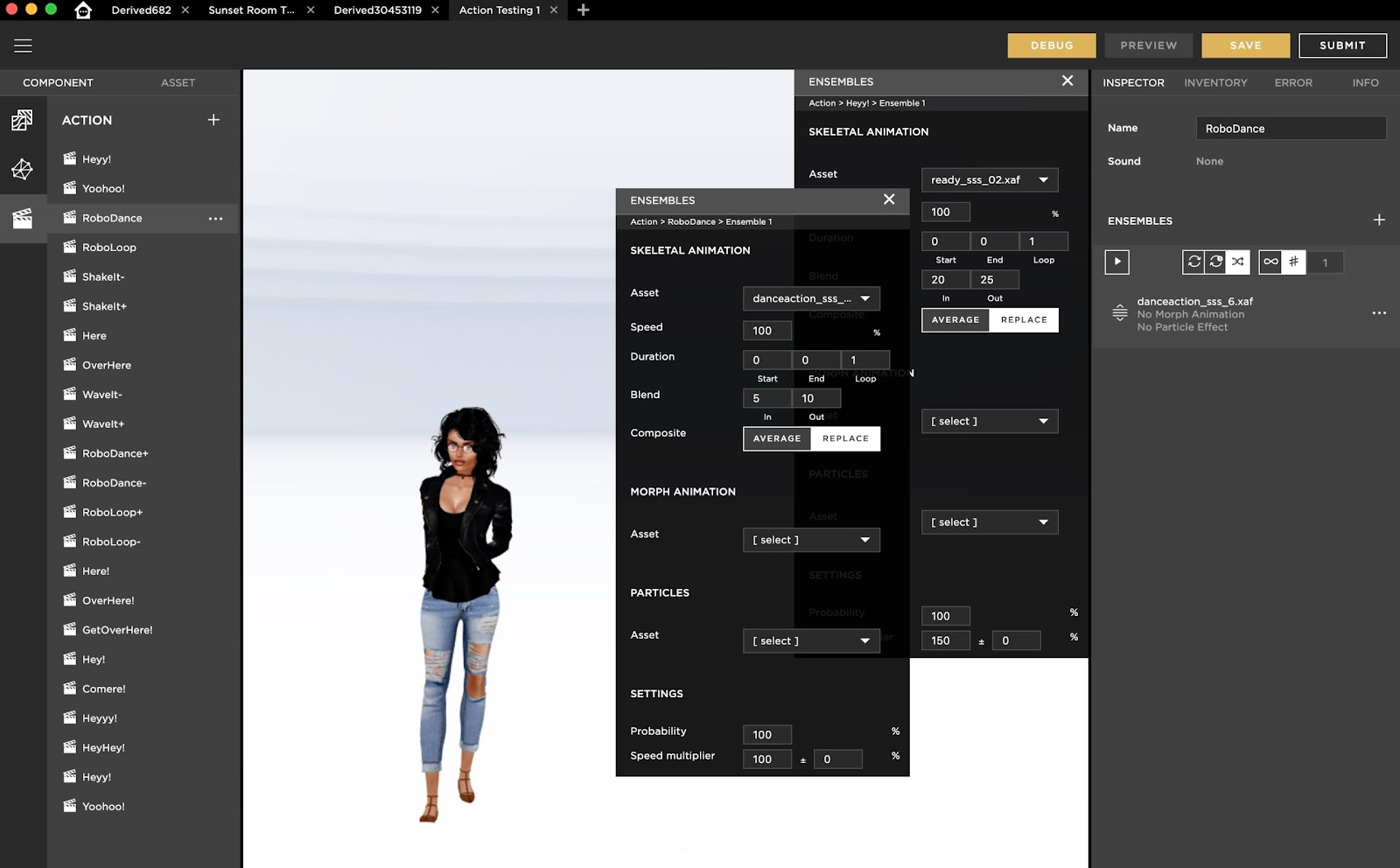Select the RoboLoop action
This screenshot has width=1400, height=868.
(x=109, y=248)
